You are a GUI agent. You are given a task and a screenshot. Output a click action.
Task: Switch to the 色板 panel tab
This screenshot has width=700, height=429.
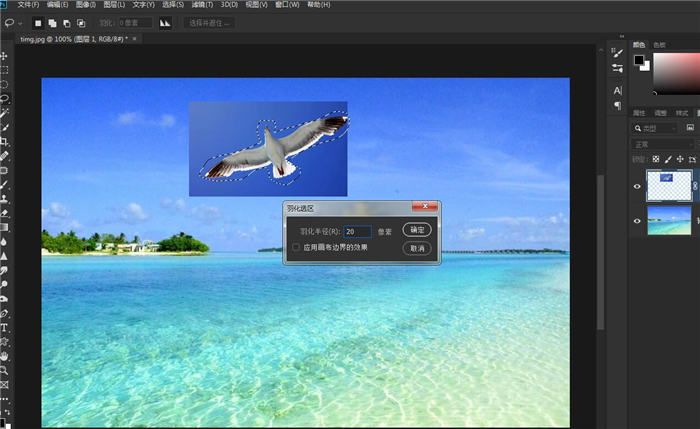pyautogui.click(x=659, y=45)
